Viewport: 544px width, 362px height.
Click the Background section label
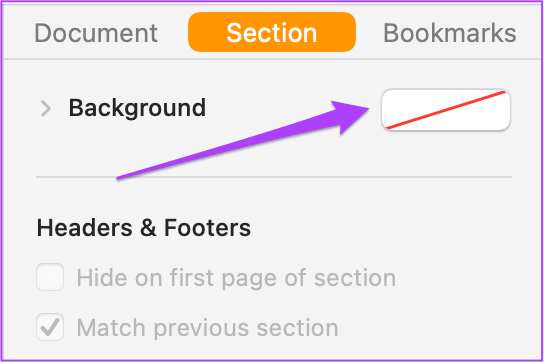coord(137,108)
